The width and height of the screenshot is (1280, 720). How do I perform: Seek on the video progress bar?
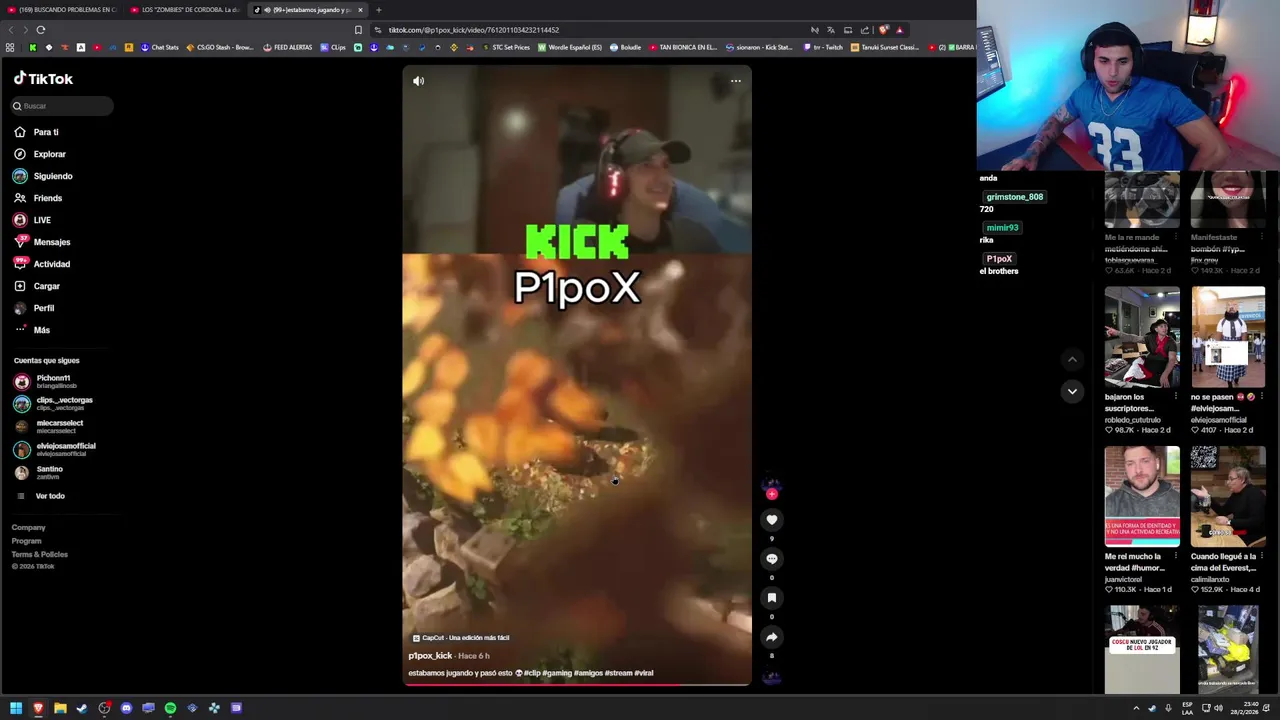[577, 685]
